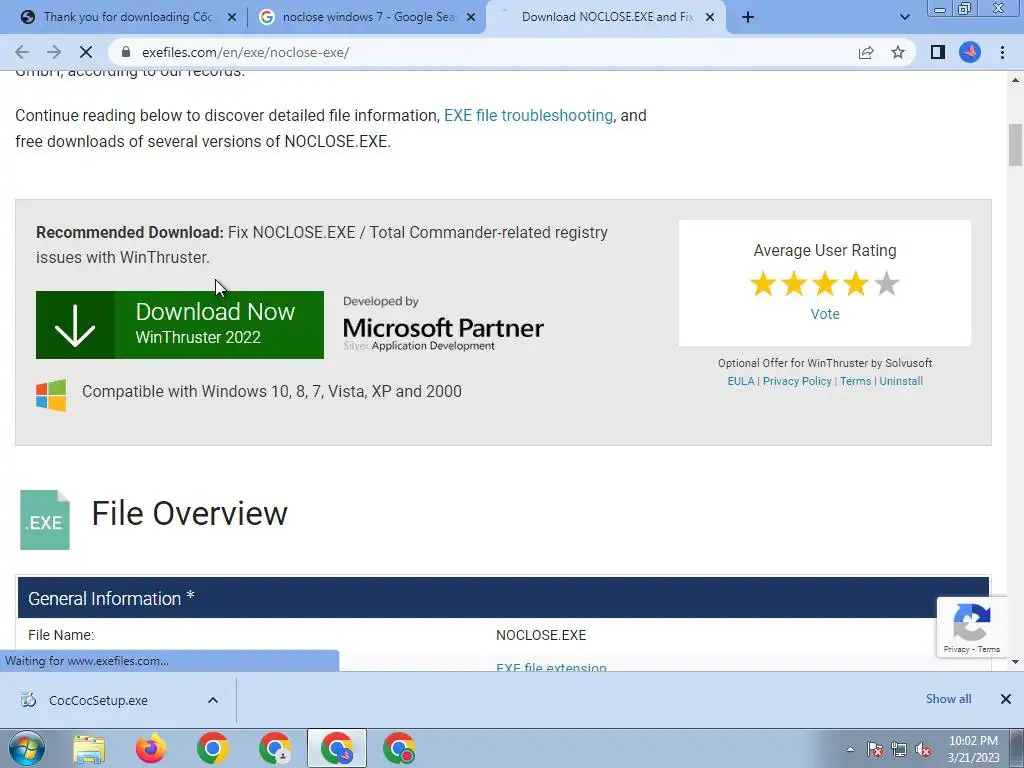Click the 'NOCLOSE.EXE' file name value
The width and height of the screenshot is (1024, 768).
tap(541, 635)
